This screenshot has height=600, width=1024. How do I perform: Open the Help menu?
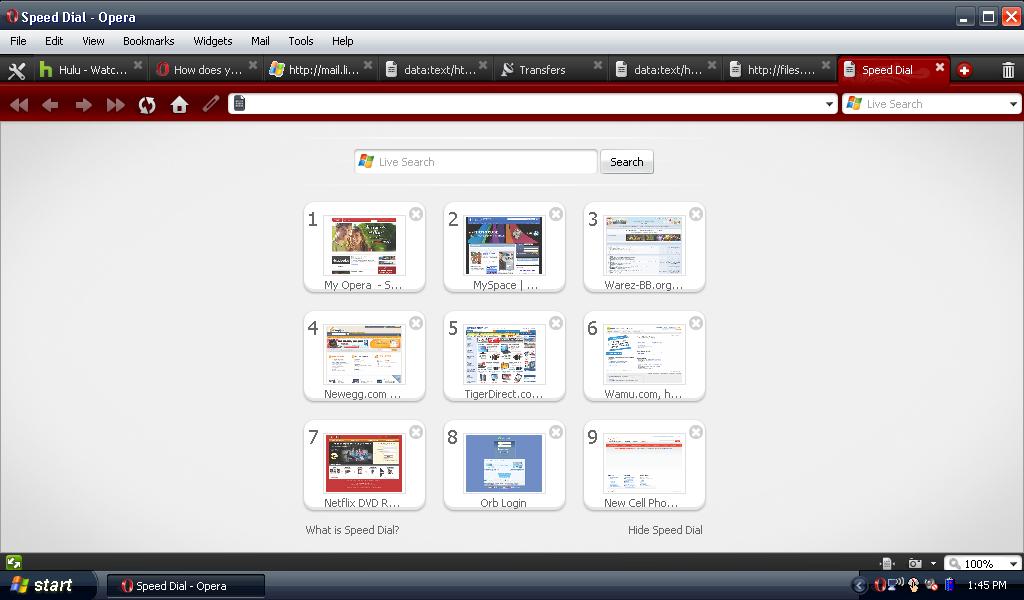[x=342, y=41]
